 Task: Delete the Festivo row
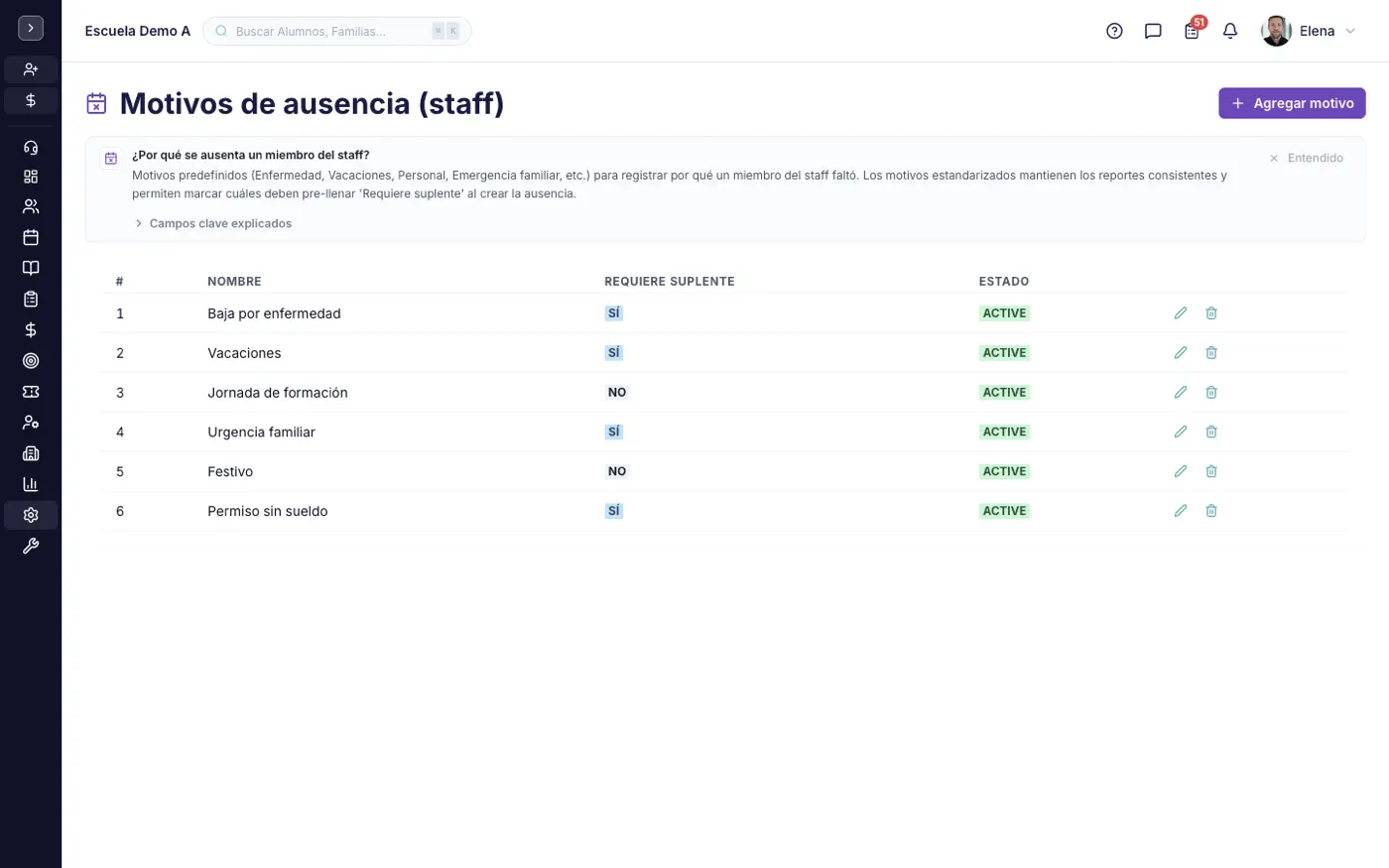coord(1211,471)
